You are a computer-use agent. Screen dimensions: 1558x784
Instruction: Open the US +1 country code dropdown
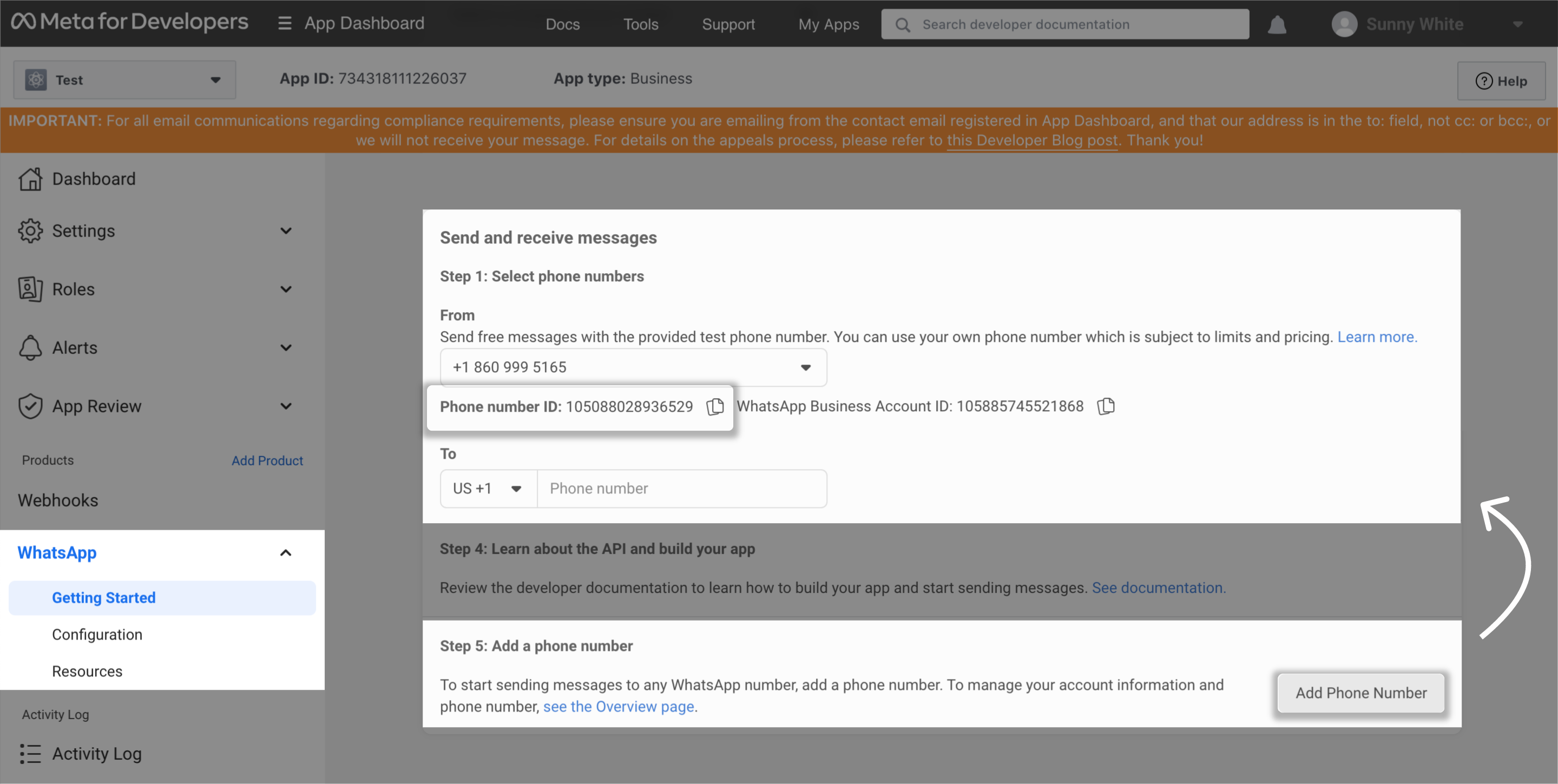488,489
